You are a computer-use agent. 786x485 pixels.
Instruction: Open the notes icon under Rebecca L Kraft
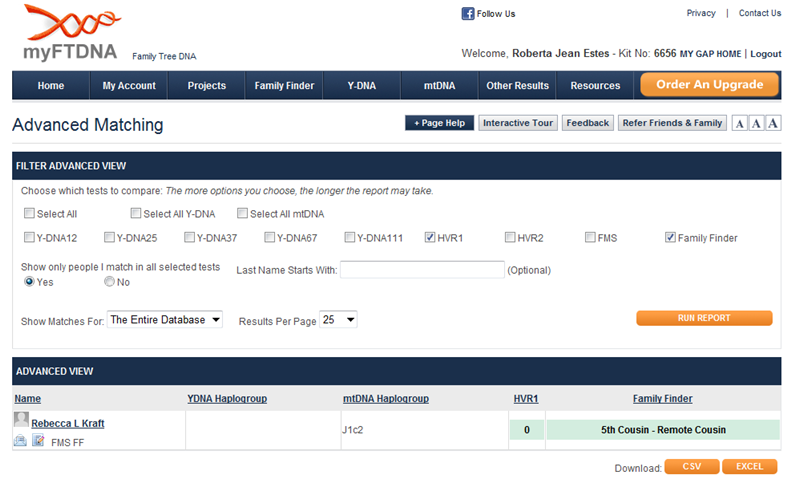click(38, 440)
